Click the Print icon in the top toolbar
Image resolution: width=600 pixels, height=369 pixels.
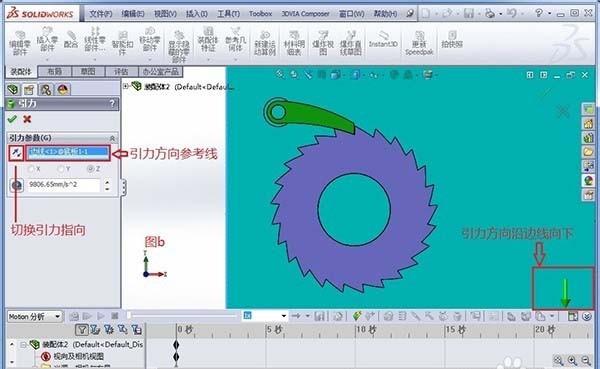[x=490, y=13]
